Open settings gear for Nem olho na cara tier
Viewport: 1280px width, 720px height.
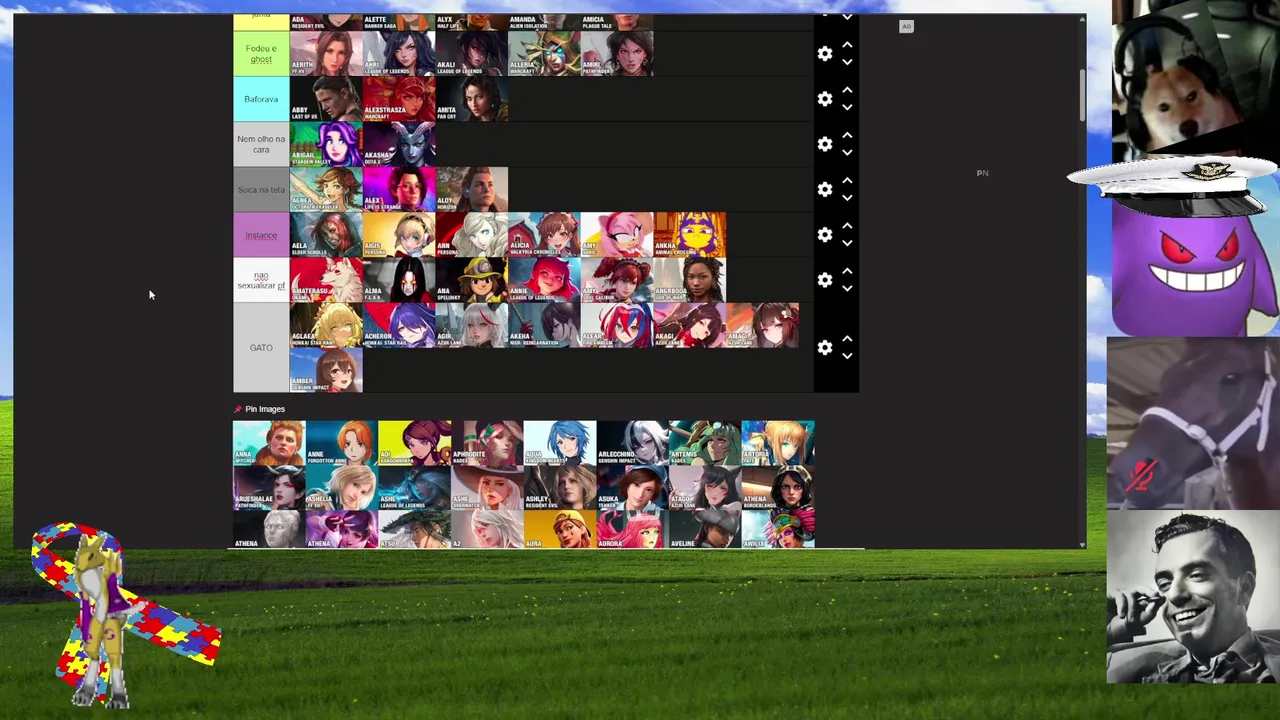pyautogui.click(x=825, y=144)
